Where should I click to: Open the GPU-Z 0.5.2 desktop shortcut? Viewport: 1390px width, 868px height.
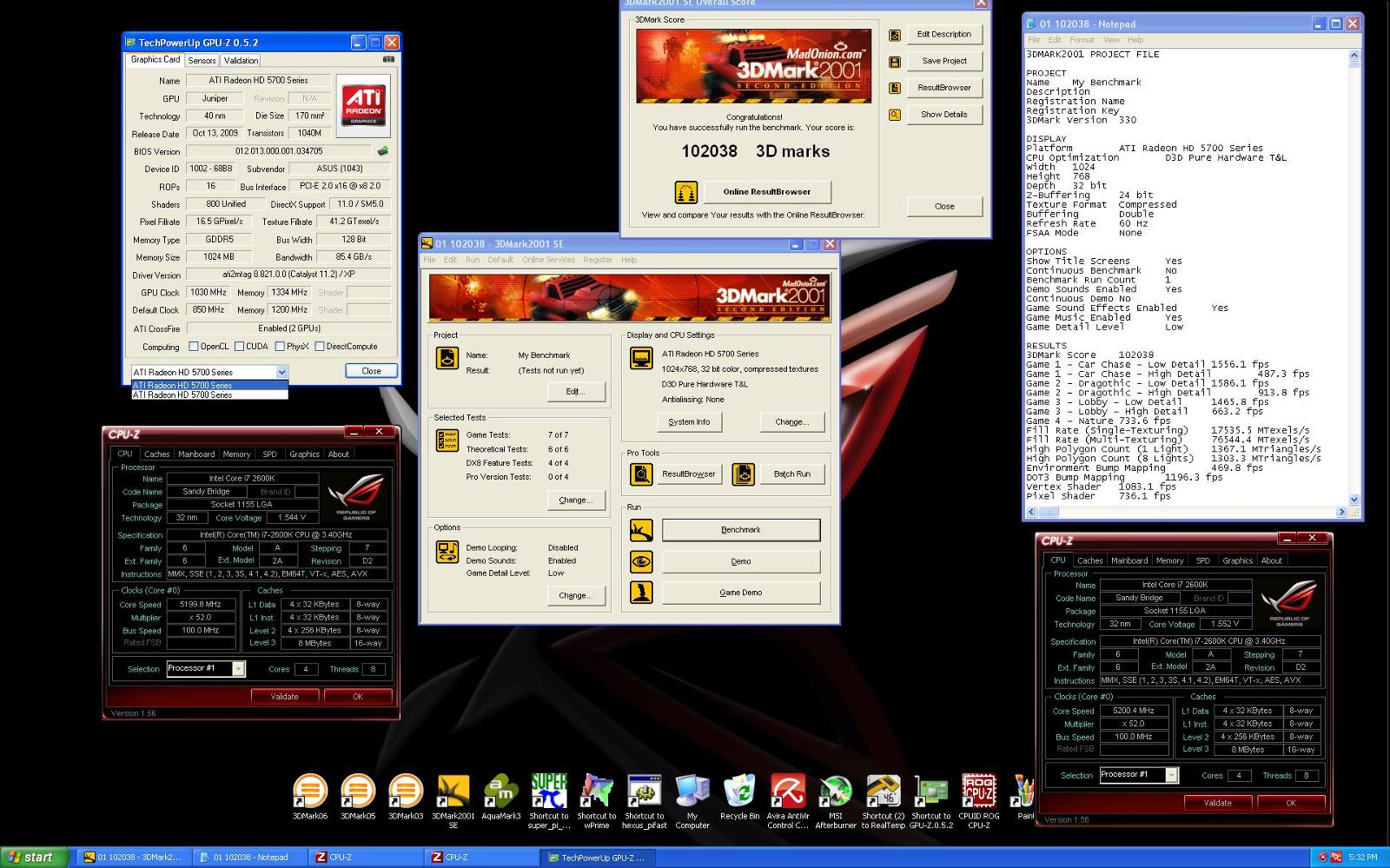click(x=931, y=791)
